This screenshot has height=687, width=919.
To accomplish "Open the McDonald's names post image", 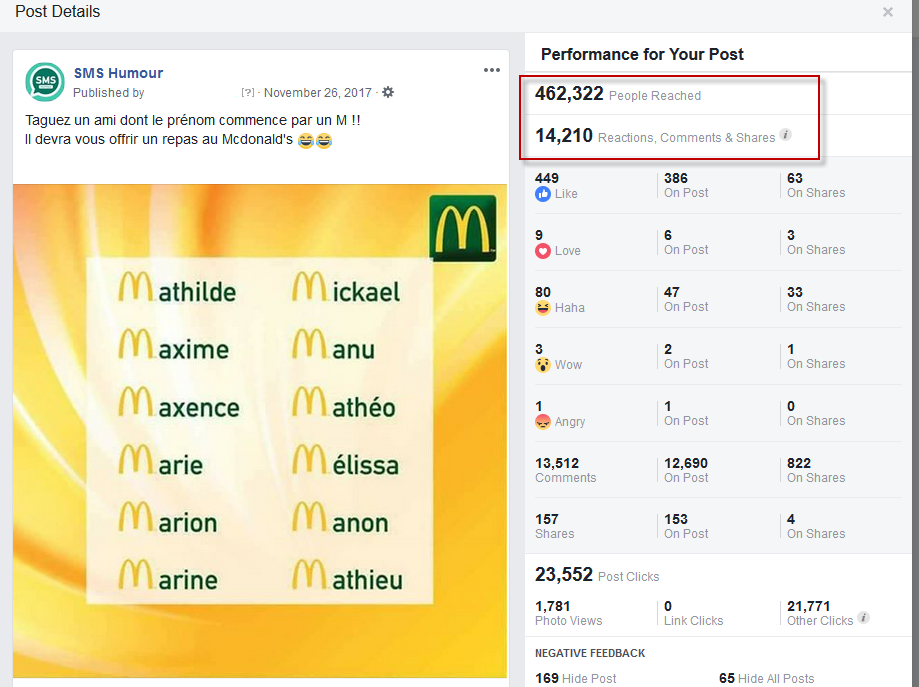I will point(260,430).
